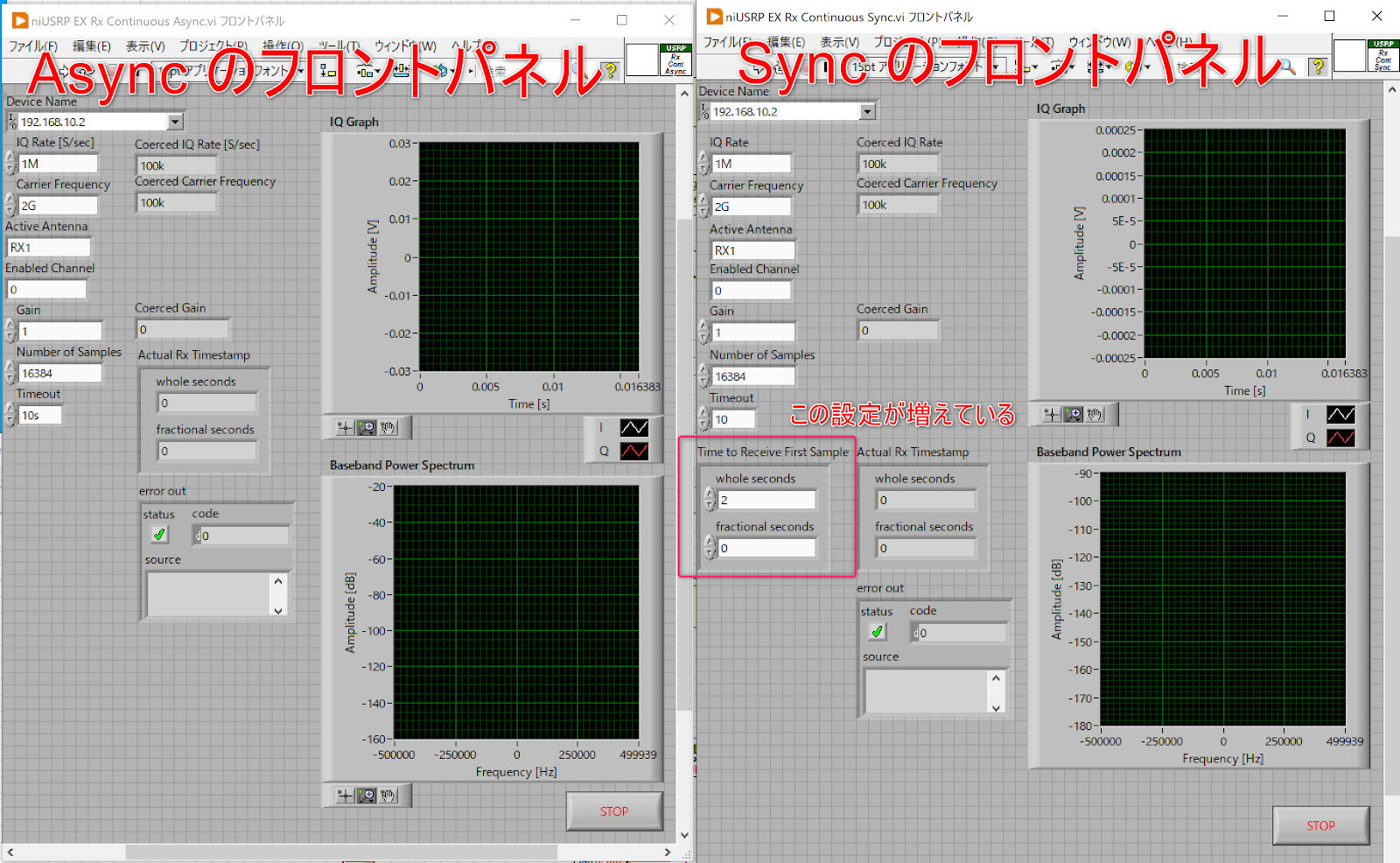Select cursor tool on Sync IQ Graph palette
Screen dimensions: 1400x863
point(1052,414)
